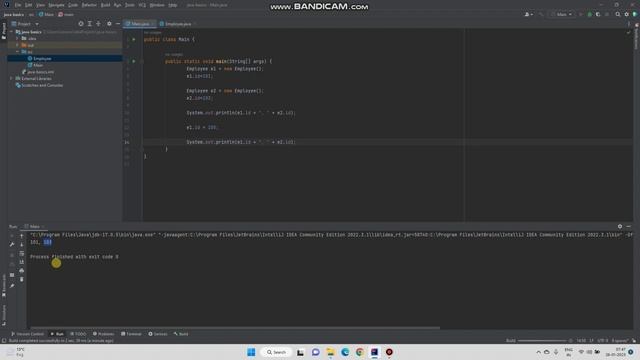
Task: Open the user account dropdown icon
Action: point(529,14)
